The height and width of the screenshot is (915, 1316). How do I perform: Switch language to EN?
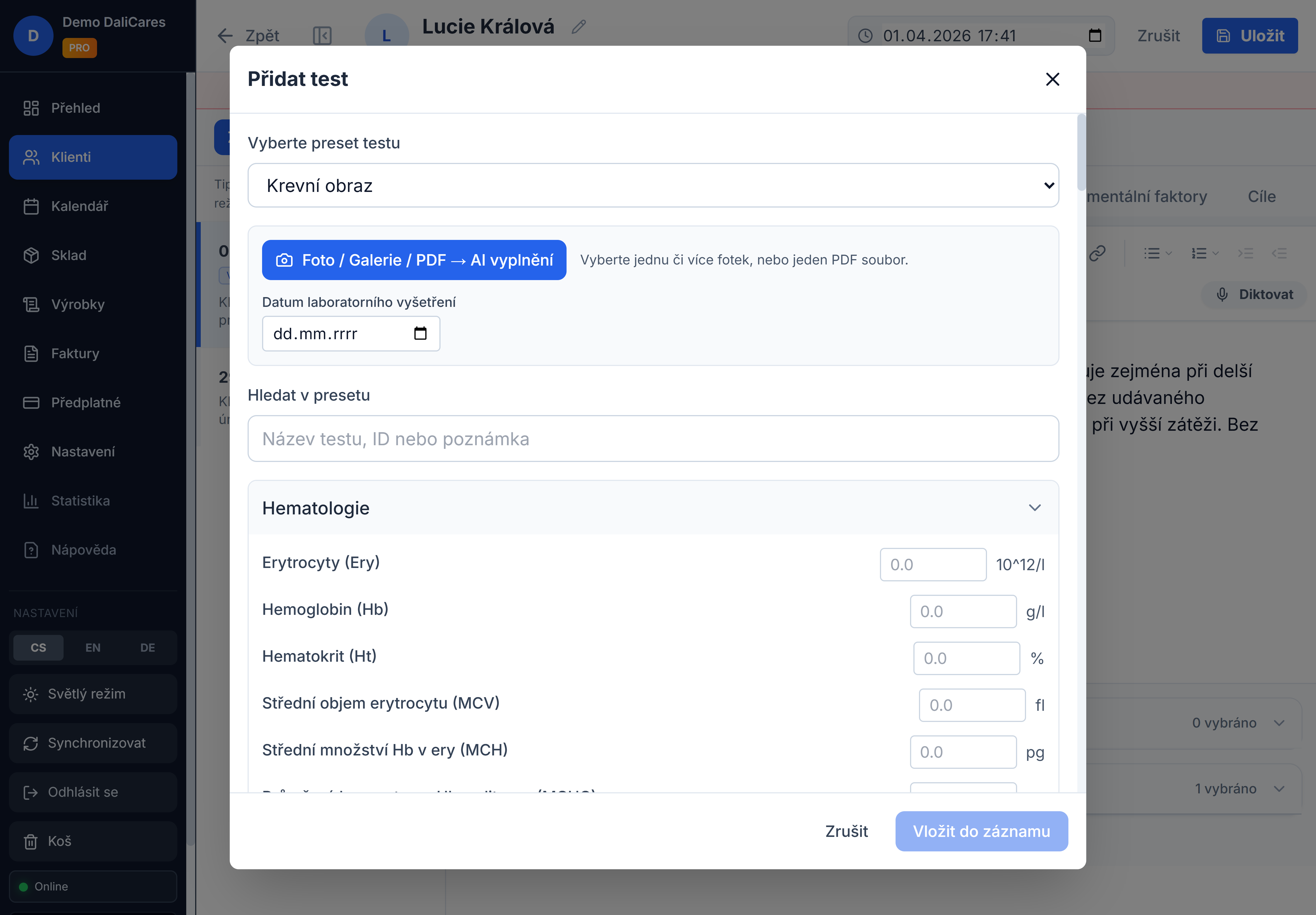(93, 647)
